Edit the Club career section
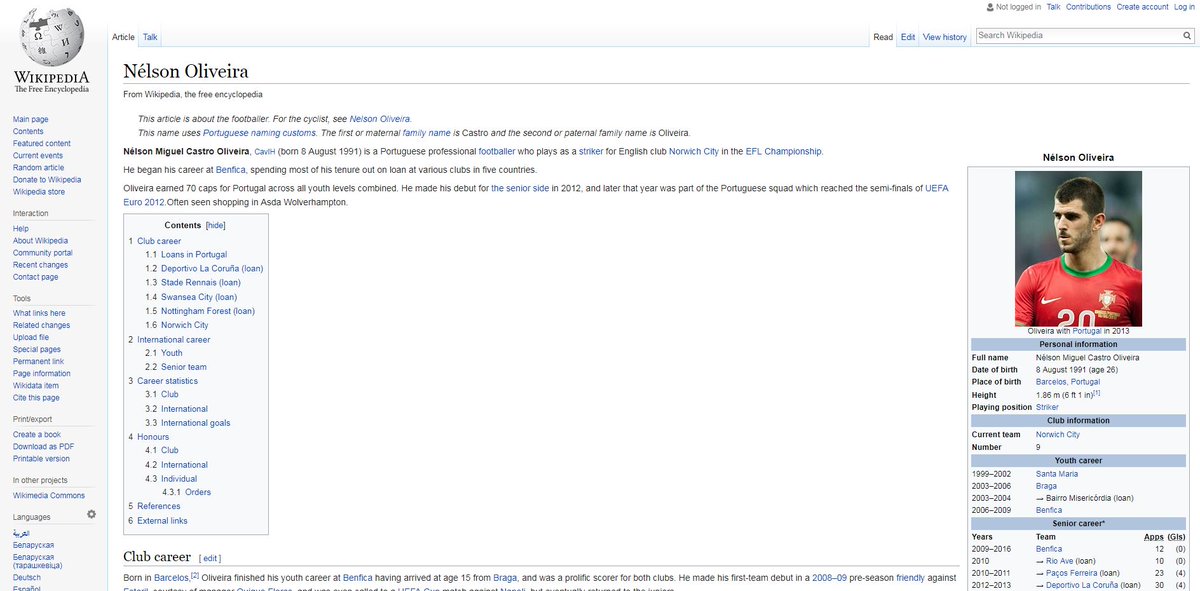Screen dimensions: 1200x591 coord(210,558)
